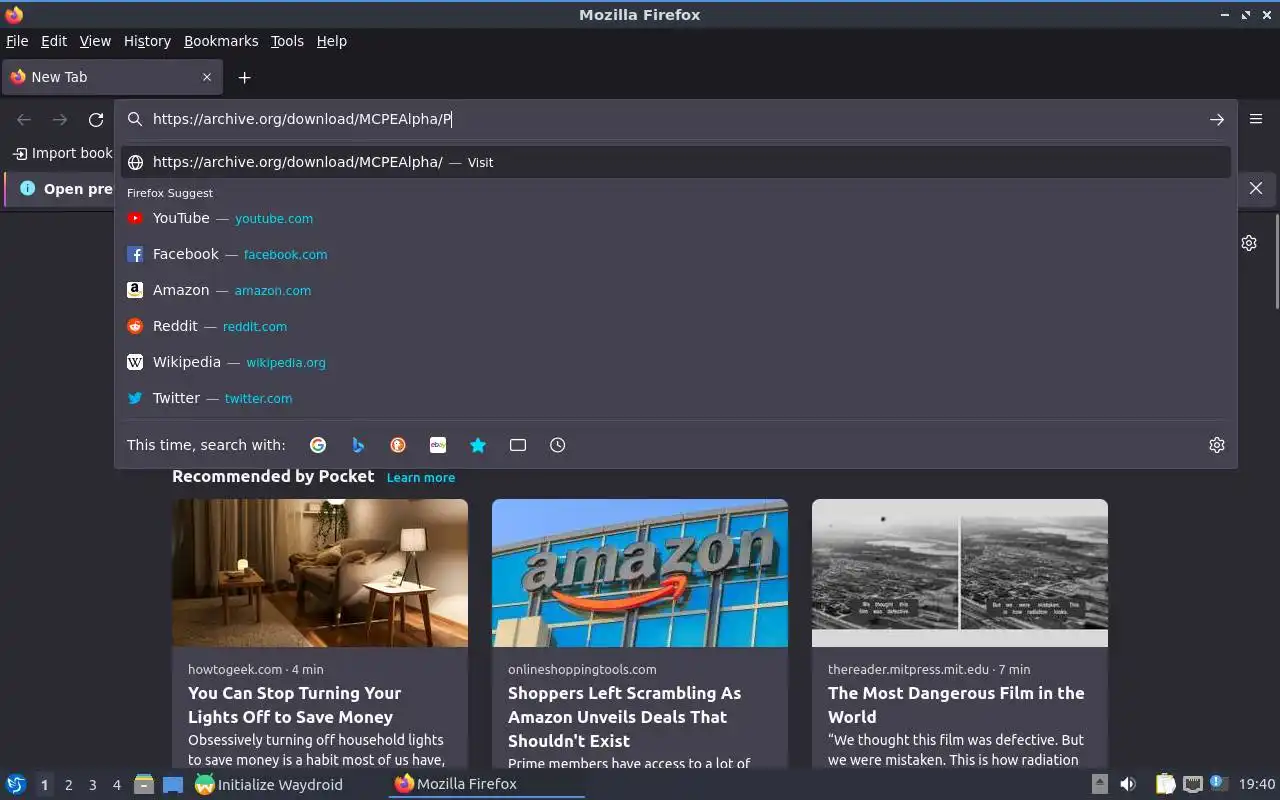Switch to the New Tab tab
This screenshot has width=1280, height=800.
(x=112, y=77)
